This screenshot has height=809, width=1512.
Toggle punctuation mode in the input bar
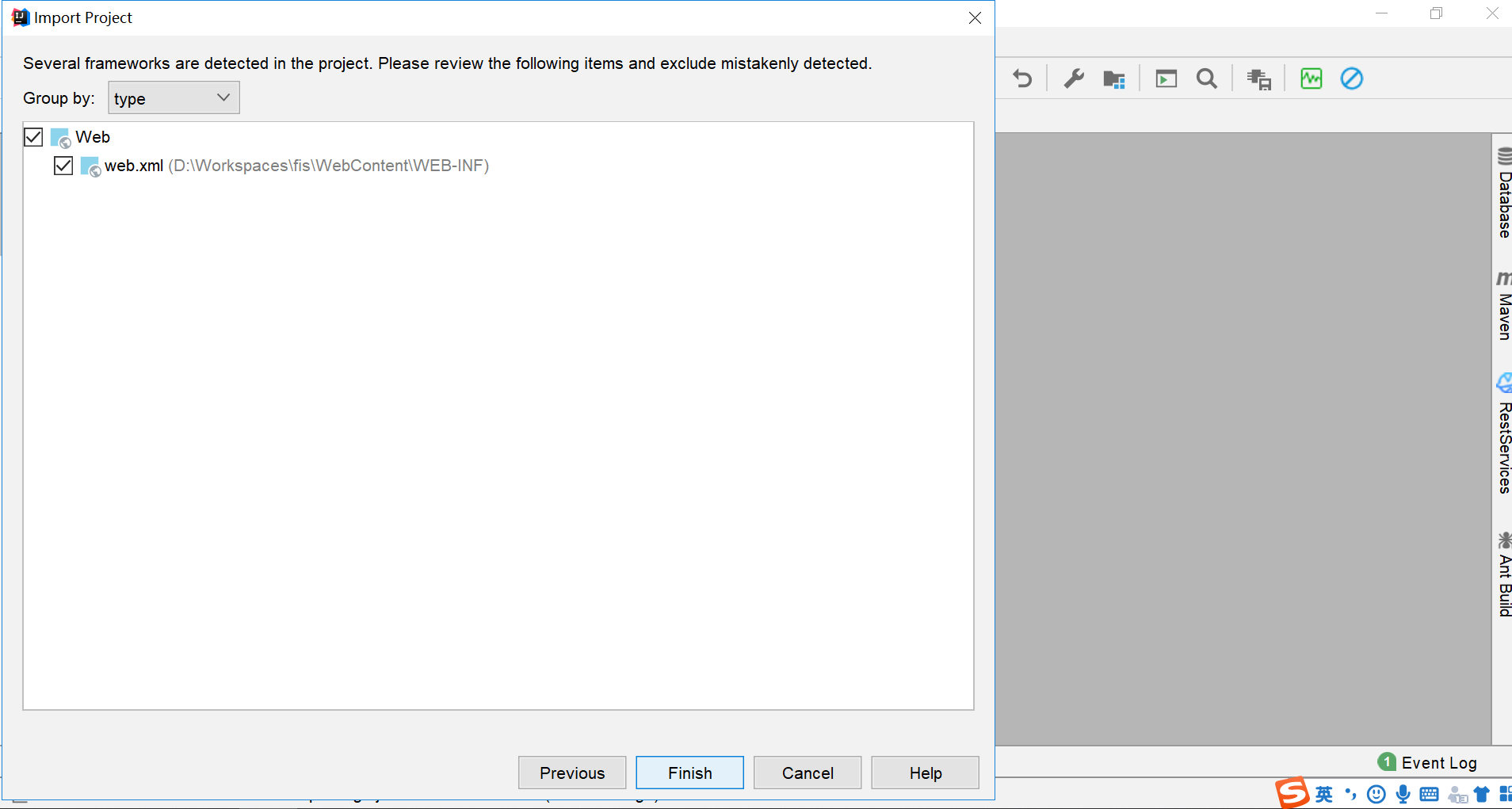[1350, 794]
